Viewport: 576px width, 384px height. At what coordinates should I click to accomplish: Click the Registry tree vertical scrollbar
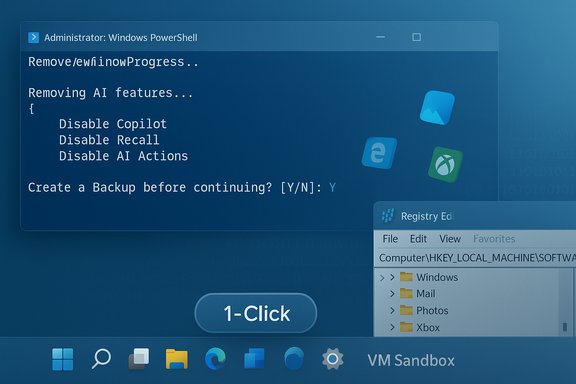565,302
